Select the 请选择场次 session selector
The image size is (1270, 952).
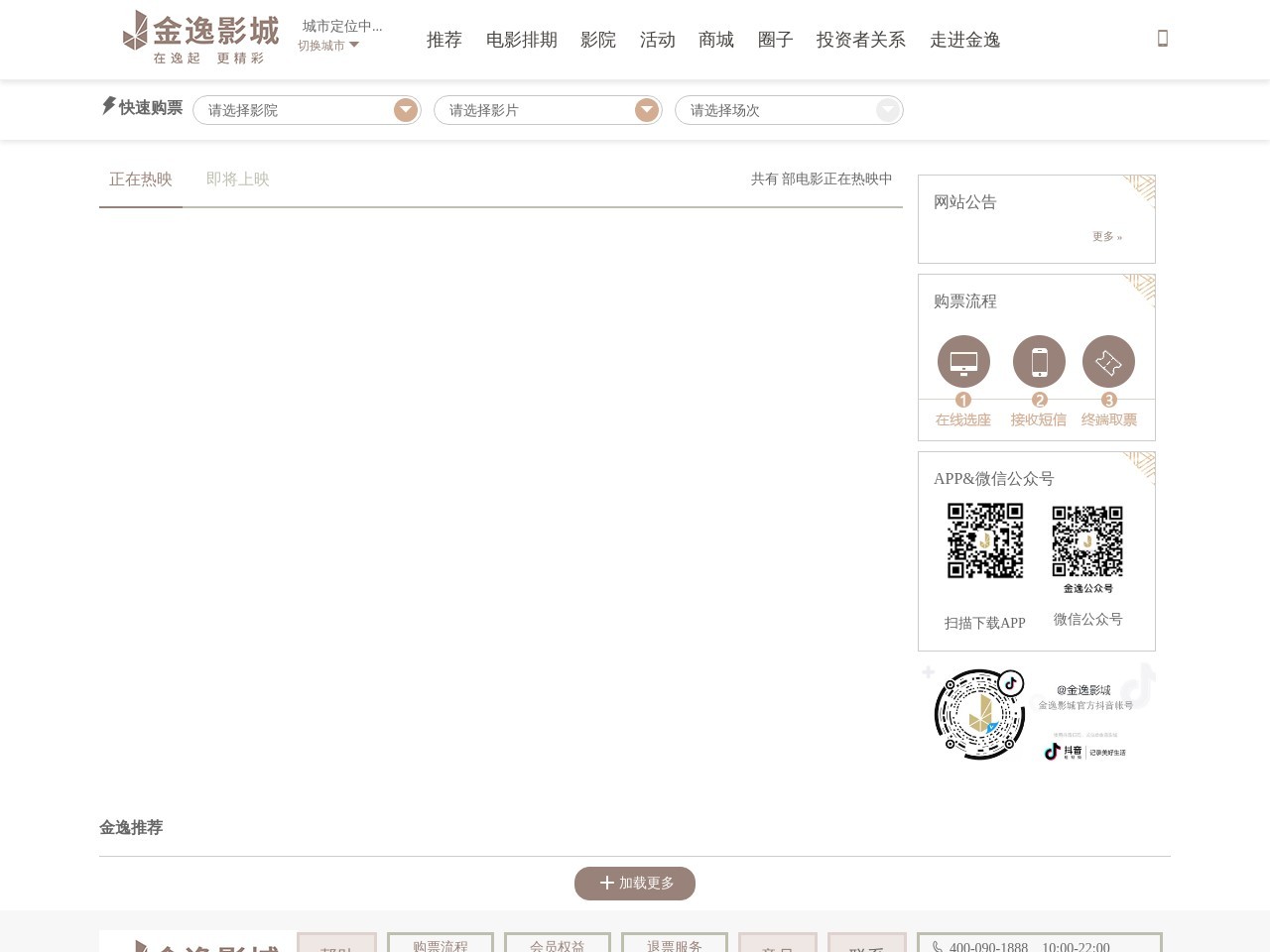[x=789, y=110]
